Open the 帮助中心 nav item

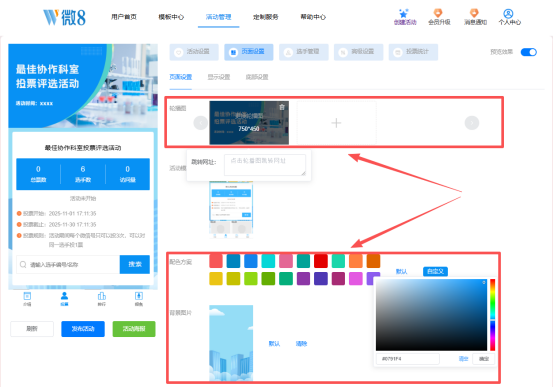coord(313,17)
